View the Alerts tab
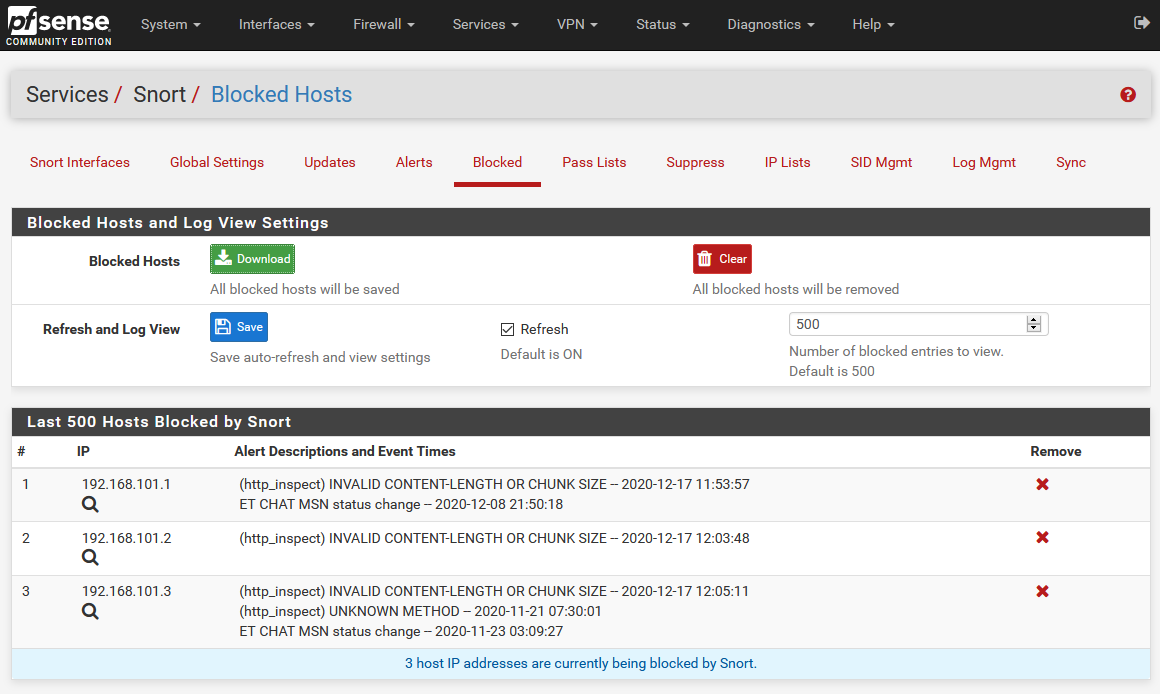The height and width of the screenshot is (694, 1160). 414,163
